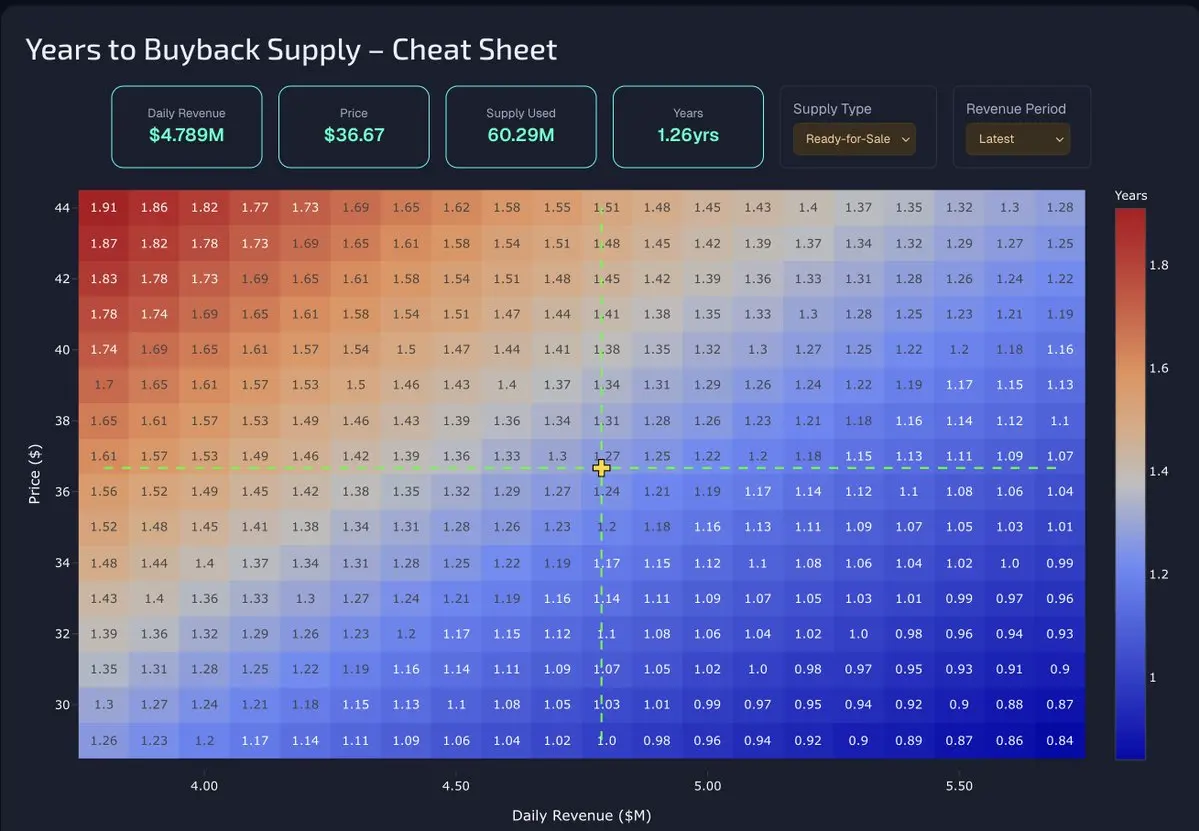1199x831 pixels.
Task: Click the yellow crosshair marker on heatmap
Action: coord(601,468)
